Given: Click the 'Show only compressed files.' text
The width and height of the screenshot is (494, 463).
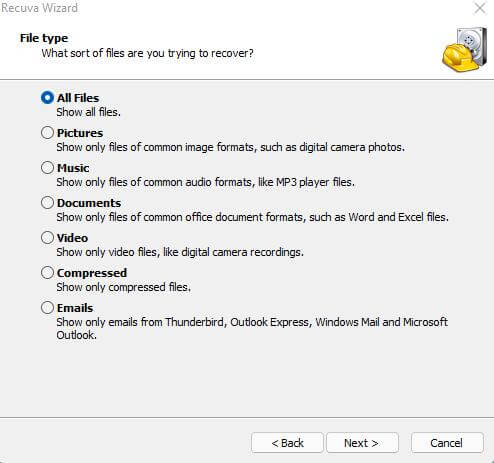Looking at the screenshot, I should click(123, 287).
